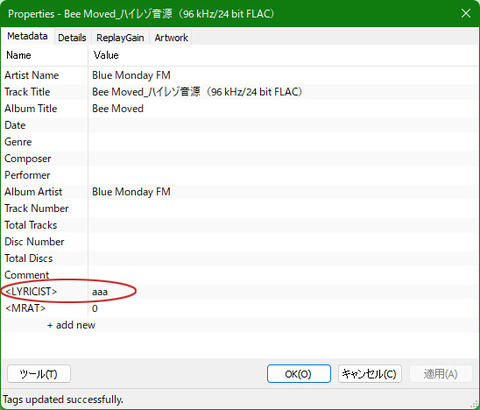This screenshot has width=480, height=410.
Task: Edit the MRAT value '0'
Action: coord(95,309)
